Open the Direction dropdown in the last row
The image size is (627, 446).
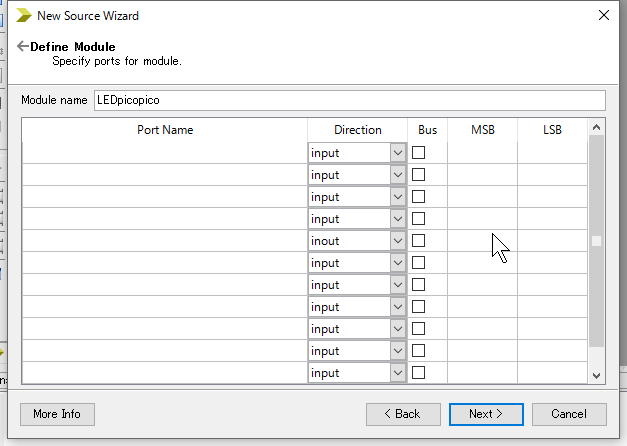(398, 373)
